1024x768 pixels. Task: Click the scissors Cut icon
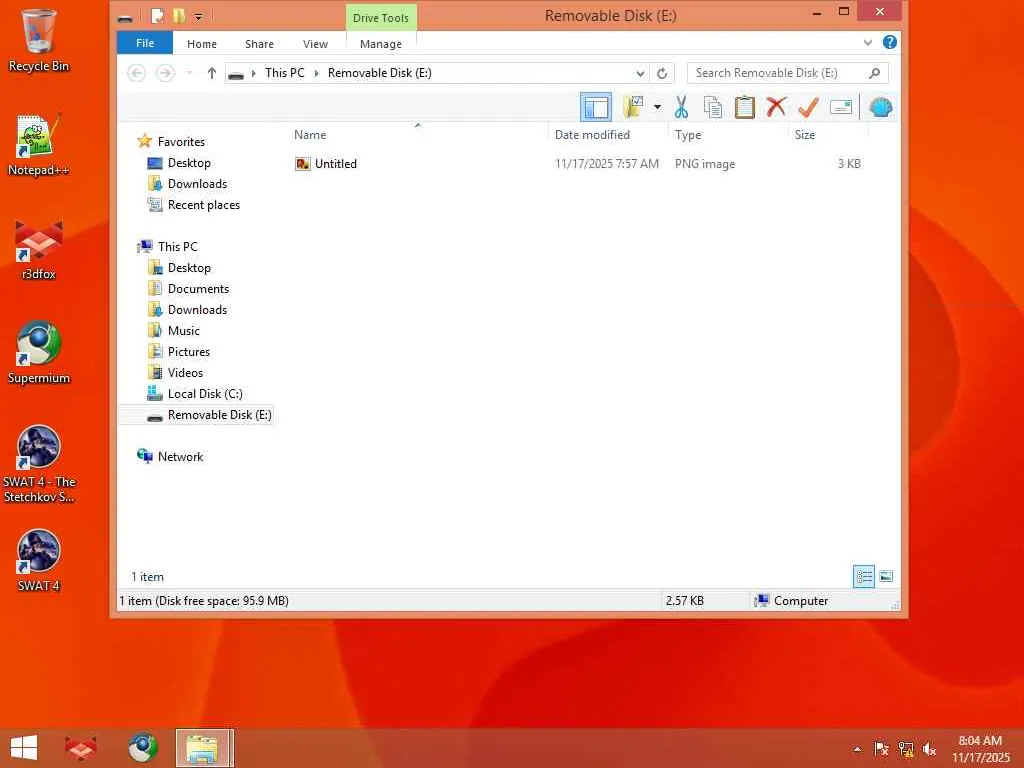coord(681,107)
